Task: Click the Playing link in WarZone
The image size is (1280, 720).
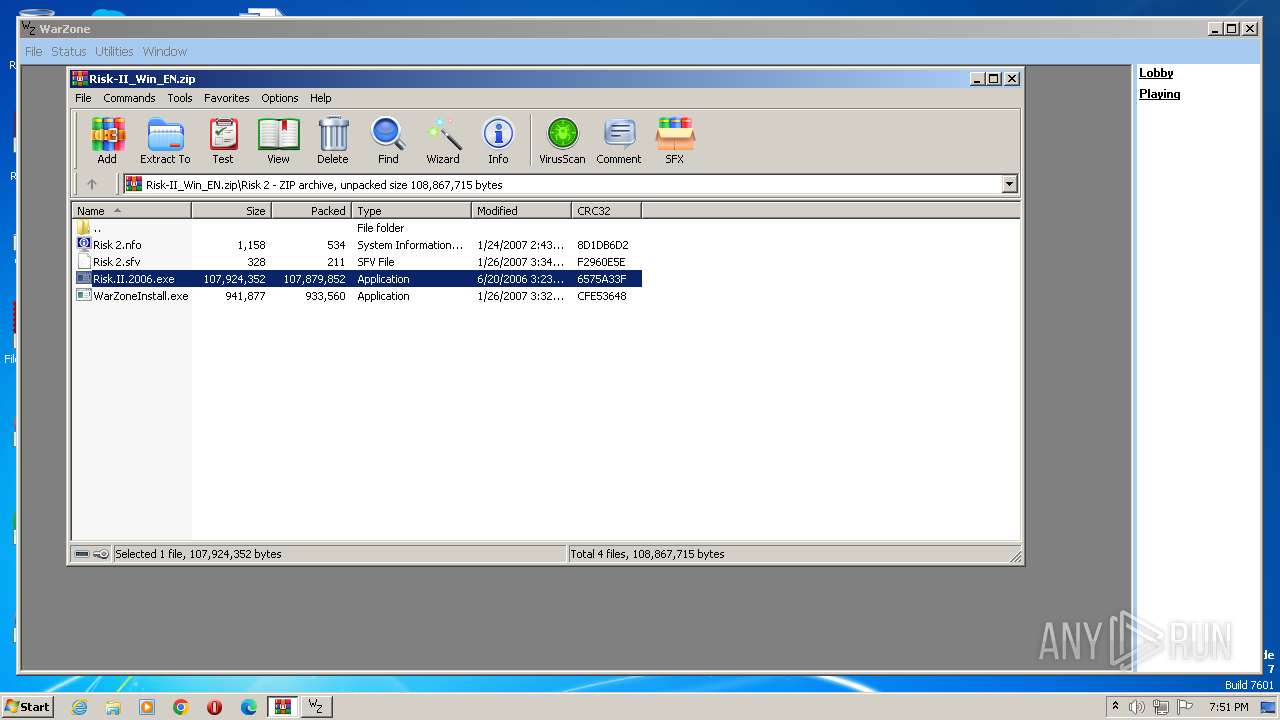Action: tap(1160, 94)
